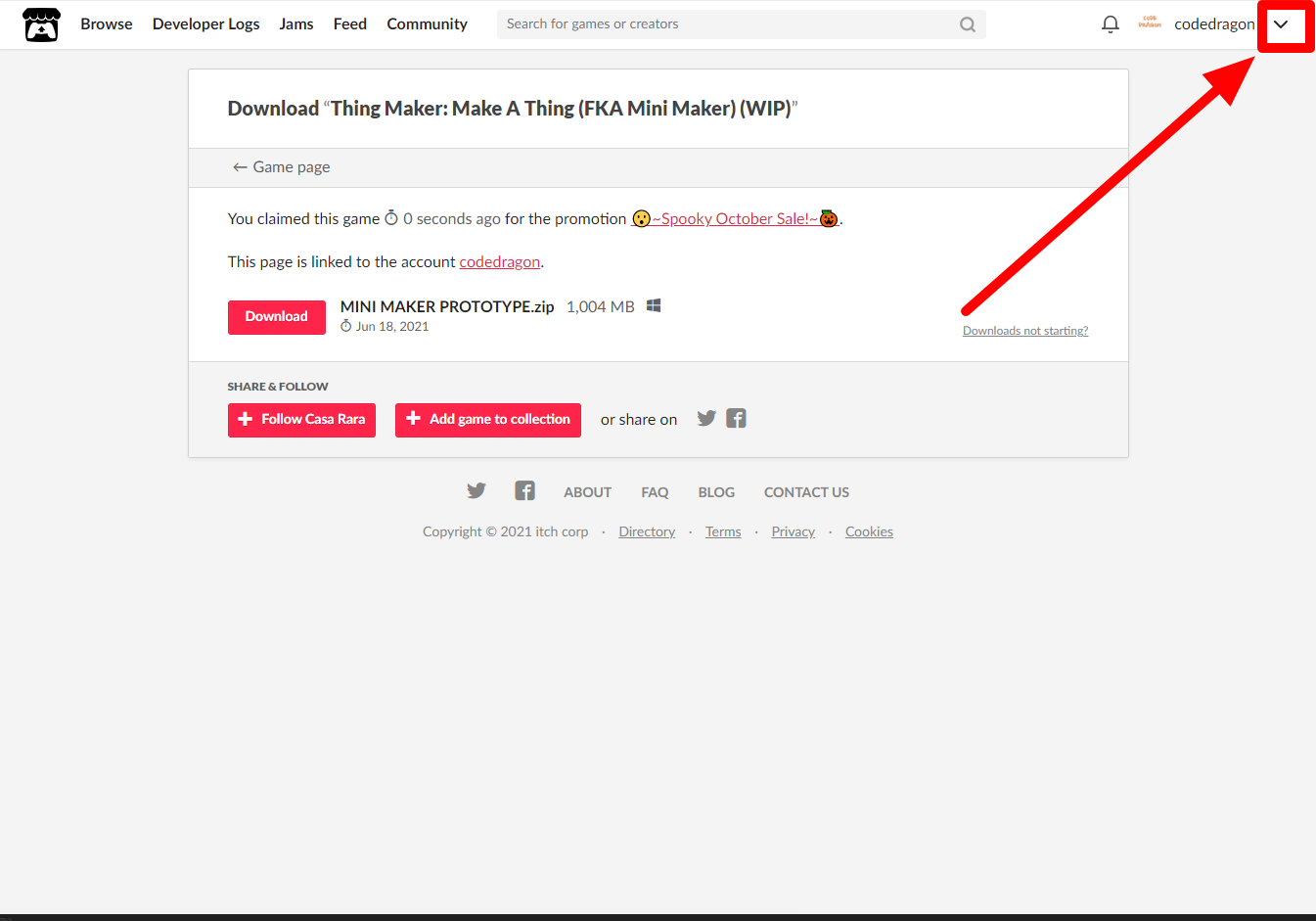1316x921 pixels.
Task: Go to Developer Logs
Action: [x=206, y=24]
